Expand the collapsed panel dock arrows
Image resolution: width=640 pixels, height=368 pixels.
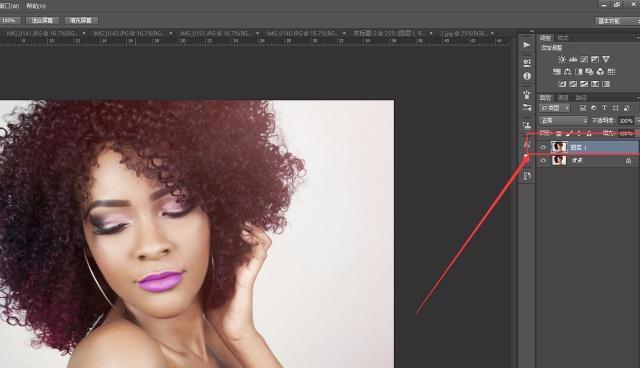coord(531,31)
